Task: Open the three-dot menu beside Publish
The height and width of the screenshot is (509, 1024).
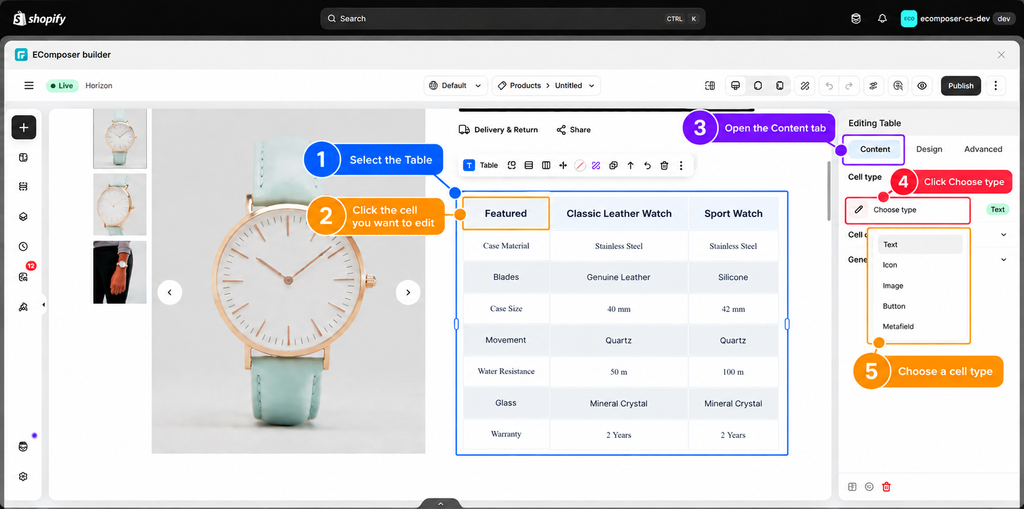Action: tap(995, 86)
